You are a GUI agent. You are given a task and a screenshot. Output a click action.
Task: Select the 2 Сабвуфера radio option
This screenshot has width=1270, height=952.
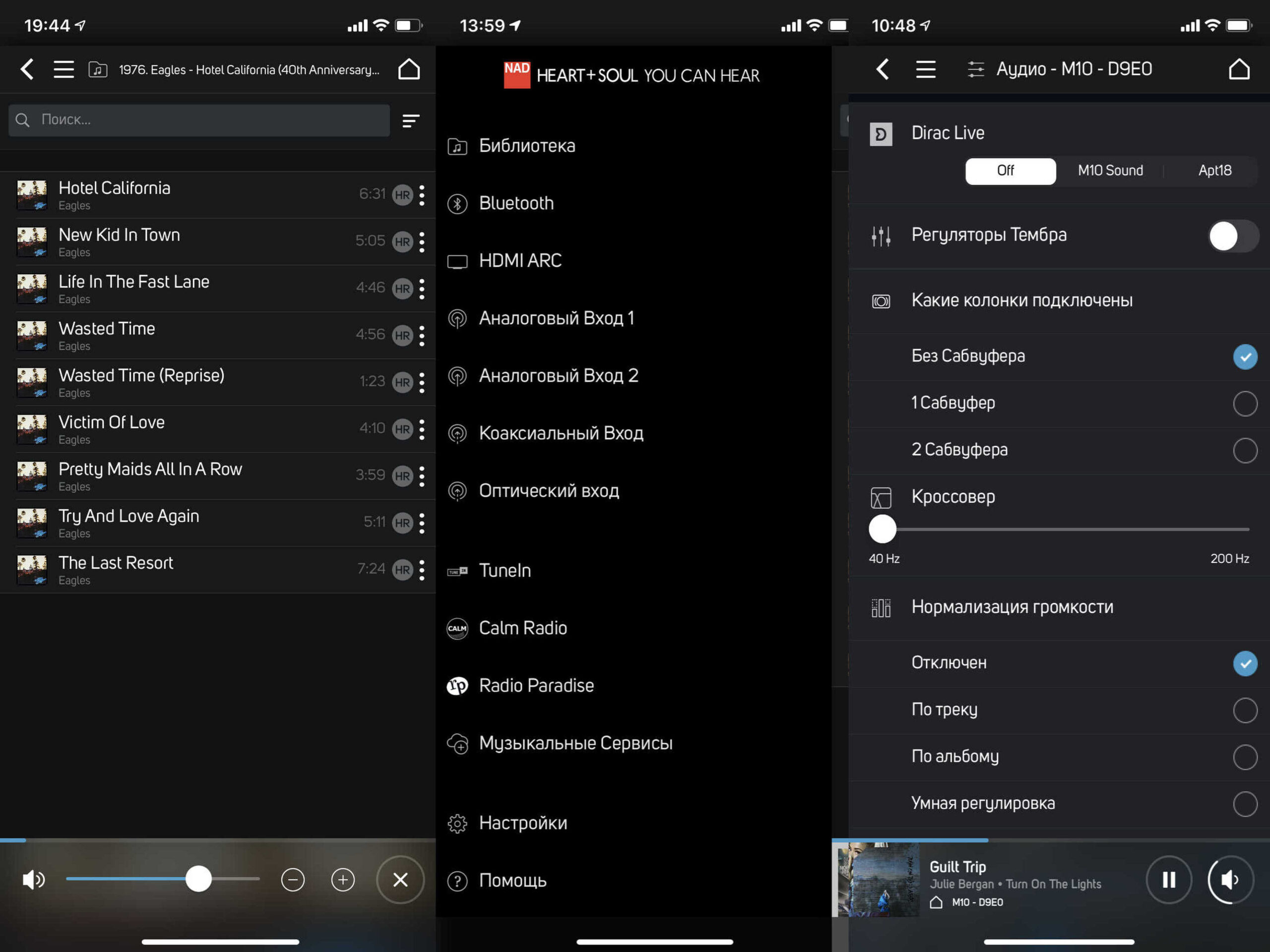1245,450
